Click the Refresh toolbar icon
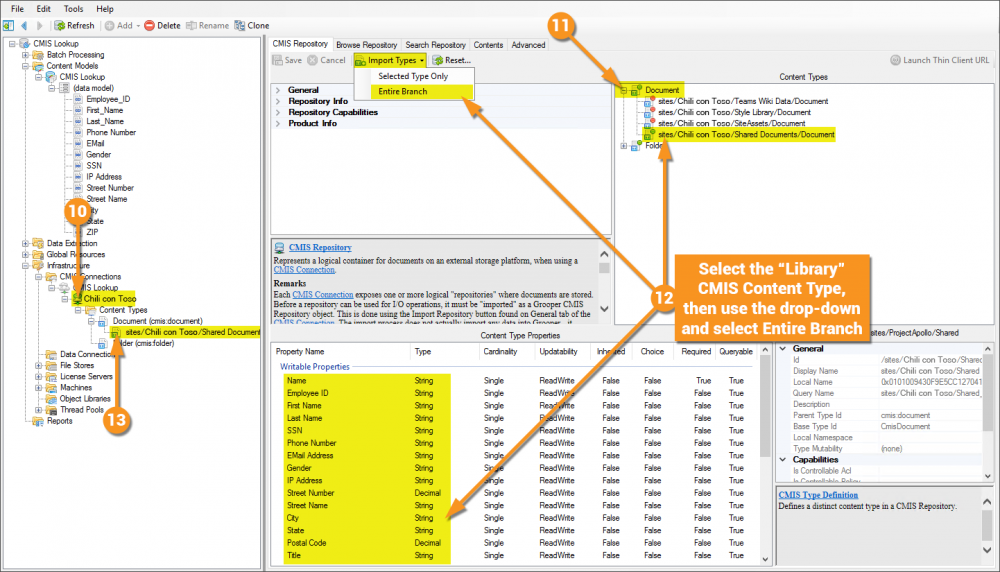This screenshot has height=572, width=1000. click(x=59, y=26)
